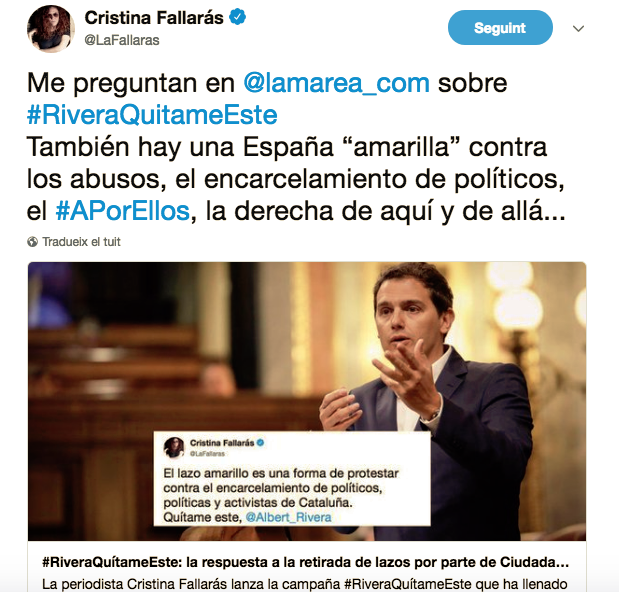Click small avatar in embedded tweet
Viewport: 619px width, 592px height.
[x=174, y=447]
